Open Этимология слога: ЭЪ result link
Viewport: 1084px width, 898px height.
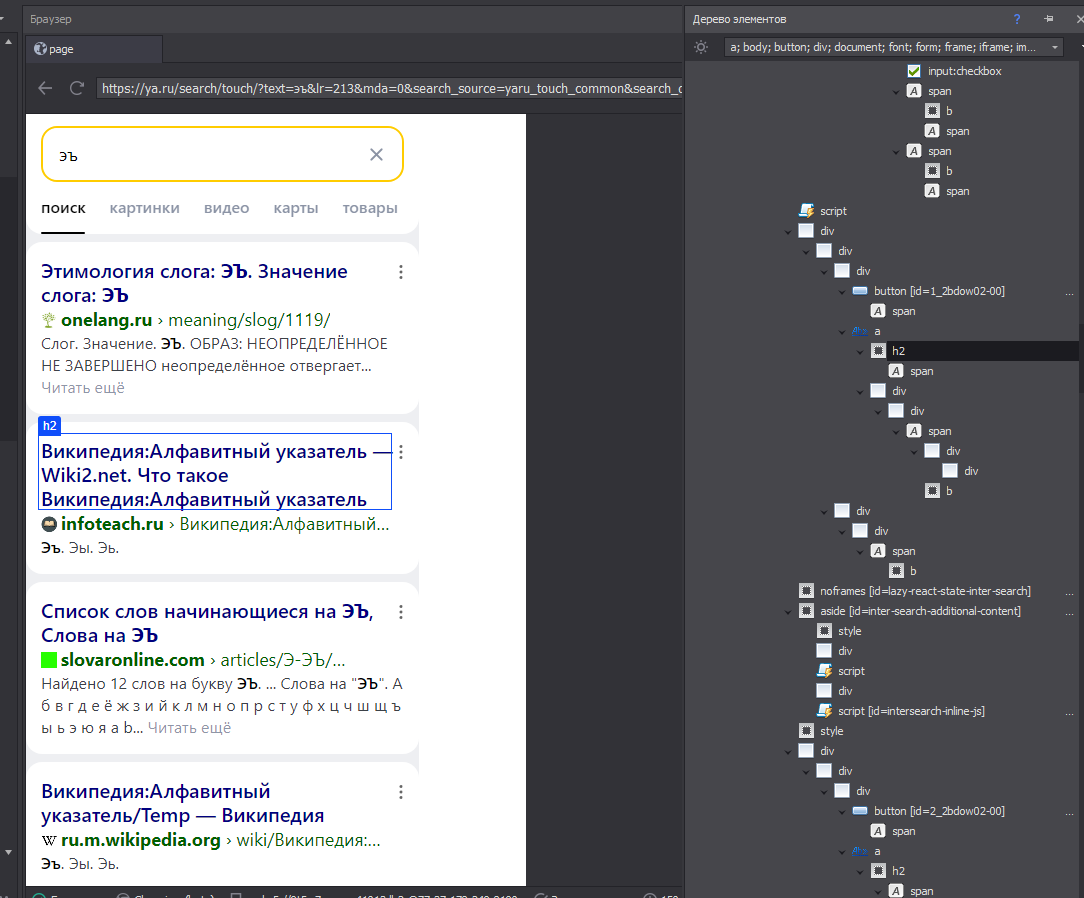point(194,283)
